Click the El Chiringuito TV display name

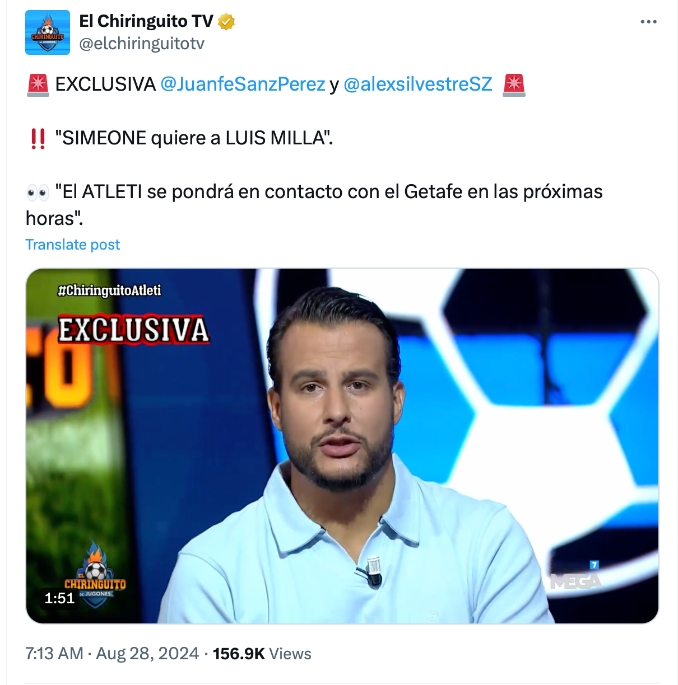point(146,21)
